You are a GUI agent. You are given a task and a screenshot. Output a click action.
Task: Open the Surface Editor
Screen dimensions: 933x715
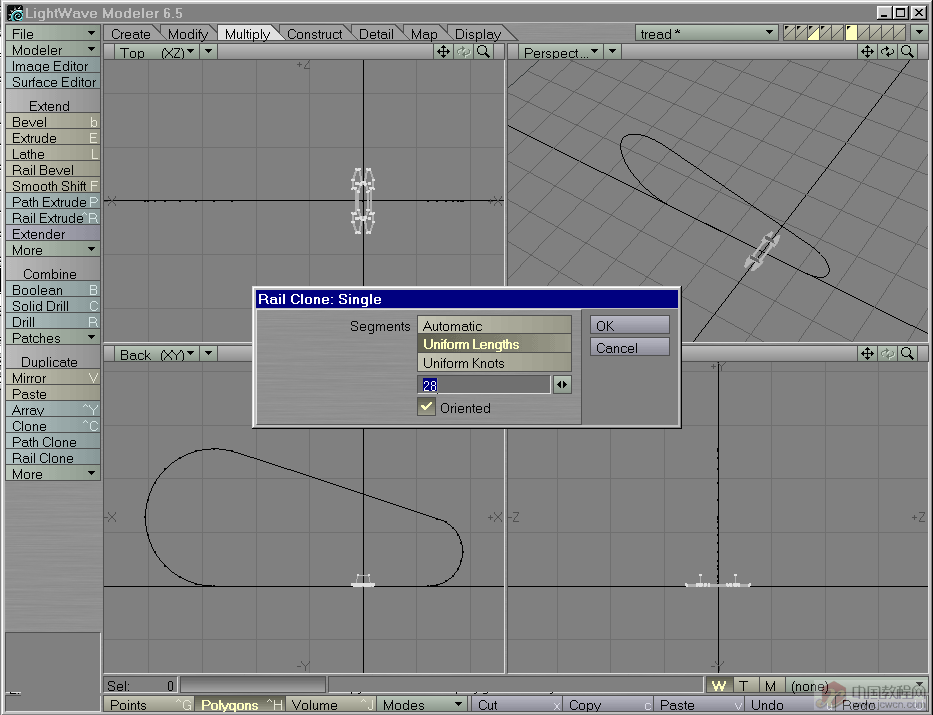coord(52,81)
